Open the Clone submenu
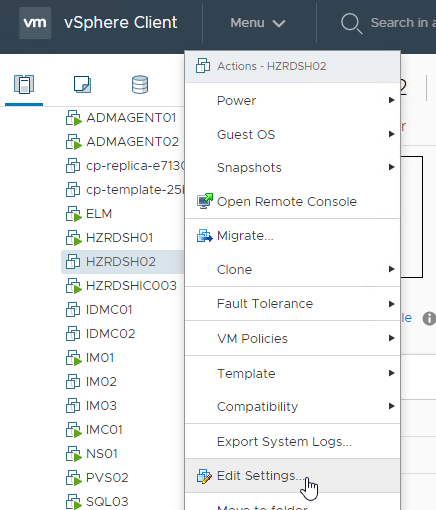 [293, 270]
